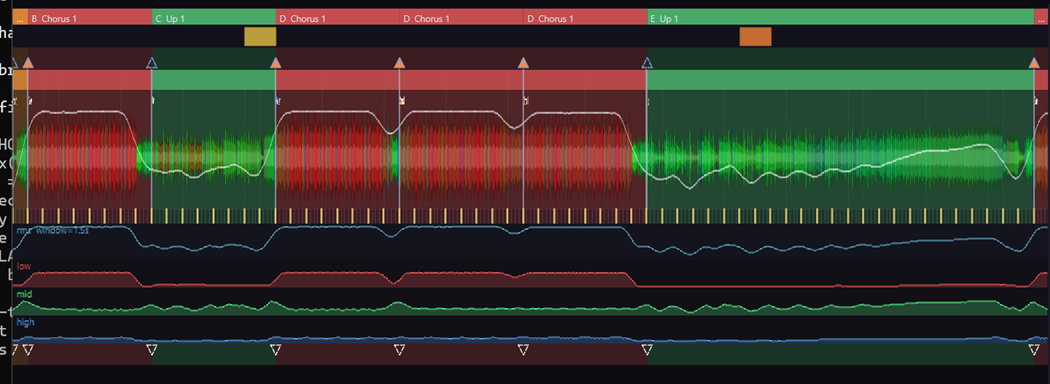Click the solid red band above the B Chorus 1 waveform
This screenshot has height=384, width=1050.
90,80
